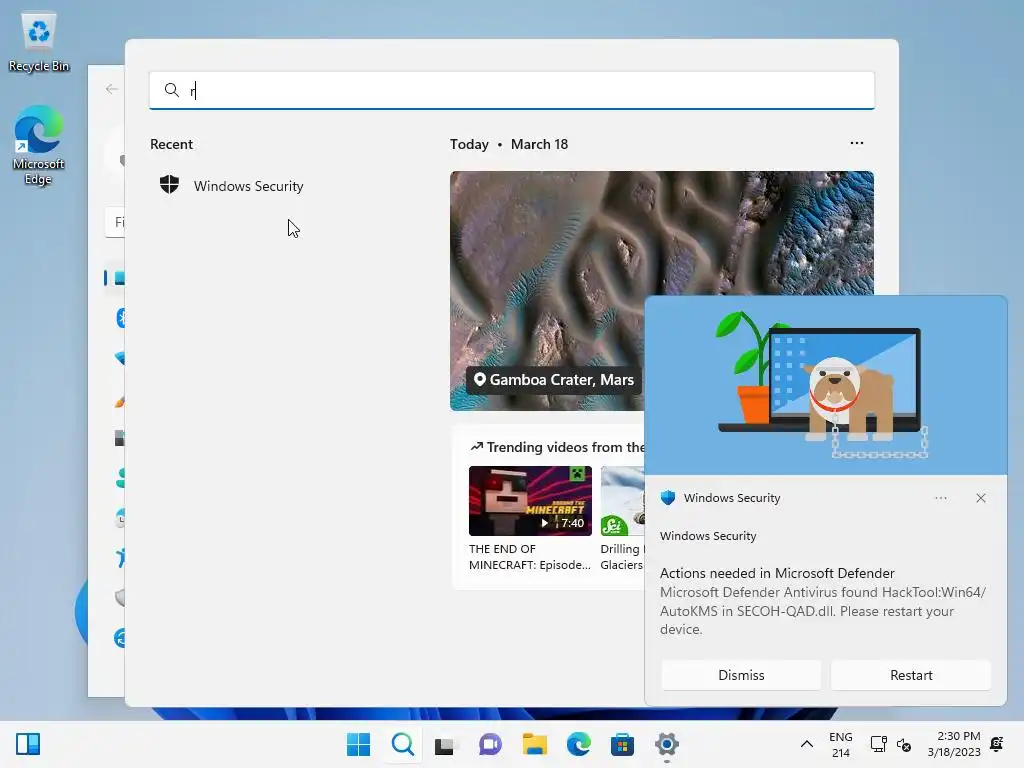Open the Drilling Glaciers video thumbnail
The width and height of the screenshot is (1024, 768).
(x=622, y=501)
